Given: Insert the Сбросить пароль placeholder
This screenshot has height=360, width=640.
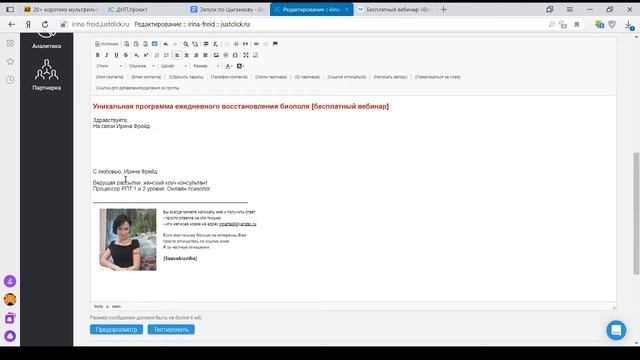Looking at the screenshot, I should click(x=186, y=77).
